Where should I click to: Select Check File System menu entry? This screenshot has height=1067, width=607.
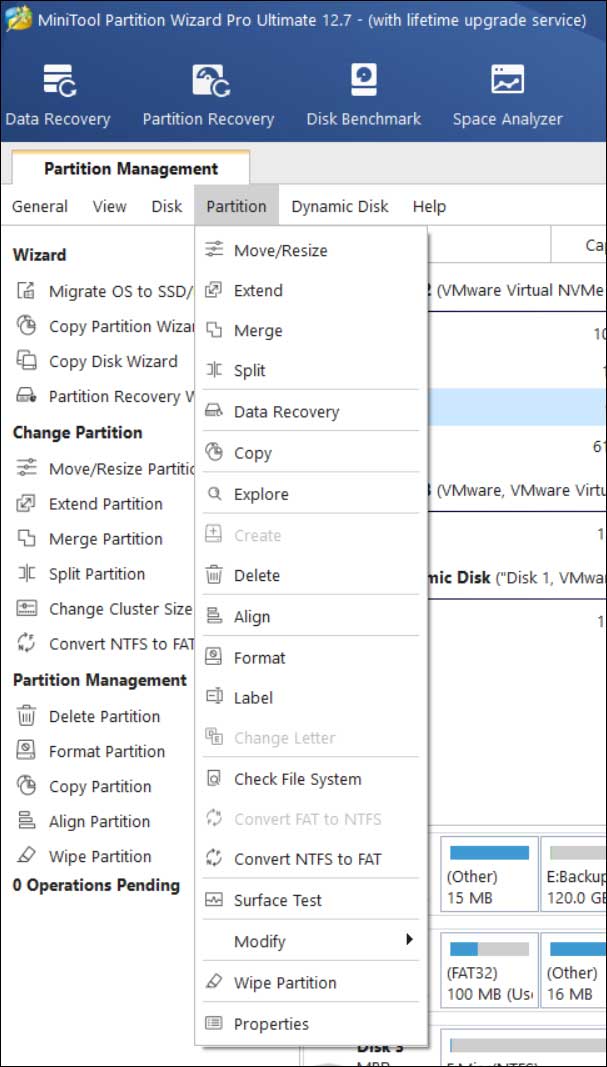297,779
